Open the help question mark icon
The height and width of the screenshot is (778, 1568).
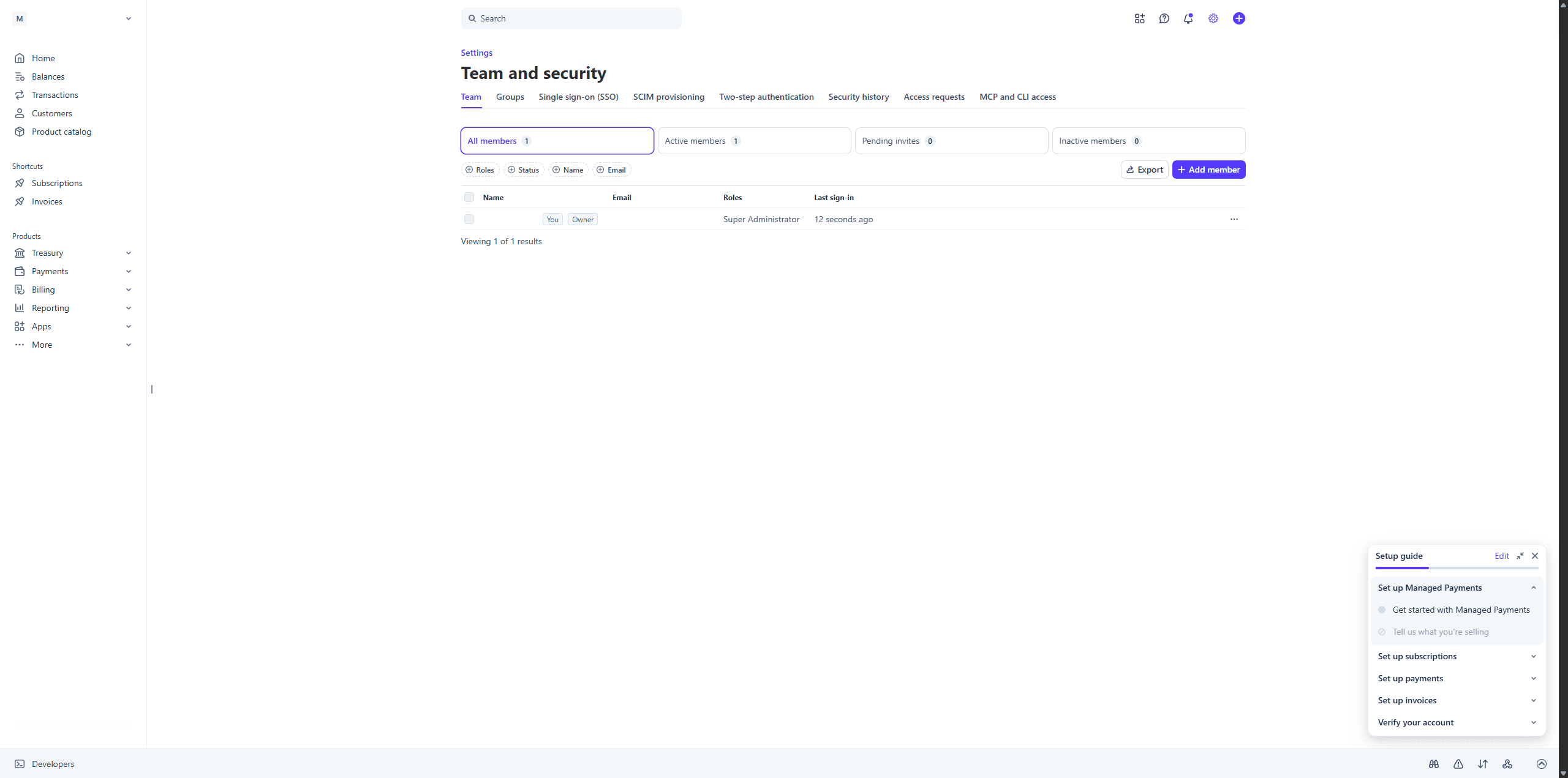[1164, 18]
